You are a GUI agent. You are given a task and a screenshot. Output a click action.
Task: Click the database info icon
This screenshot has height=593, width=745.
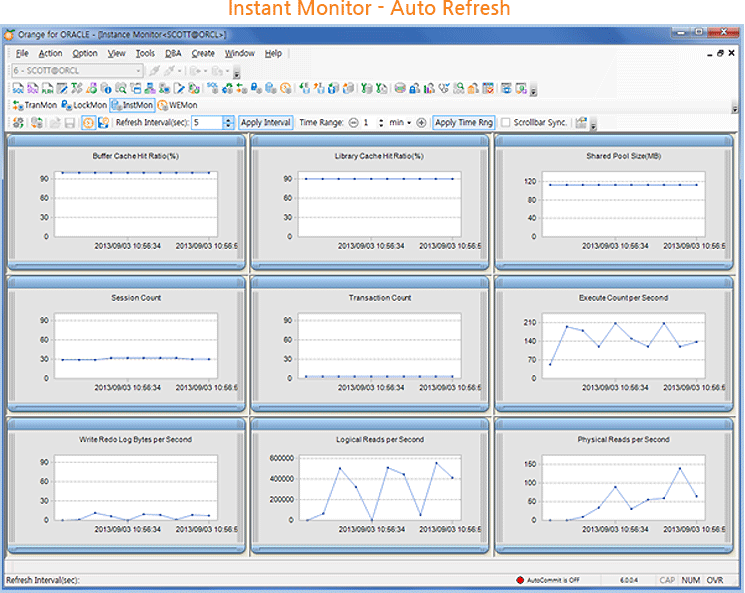coord(106,88)
